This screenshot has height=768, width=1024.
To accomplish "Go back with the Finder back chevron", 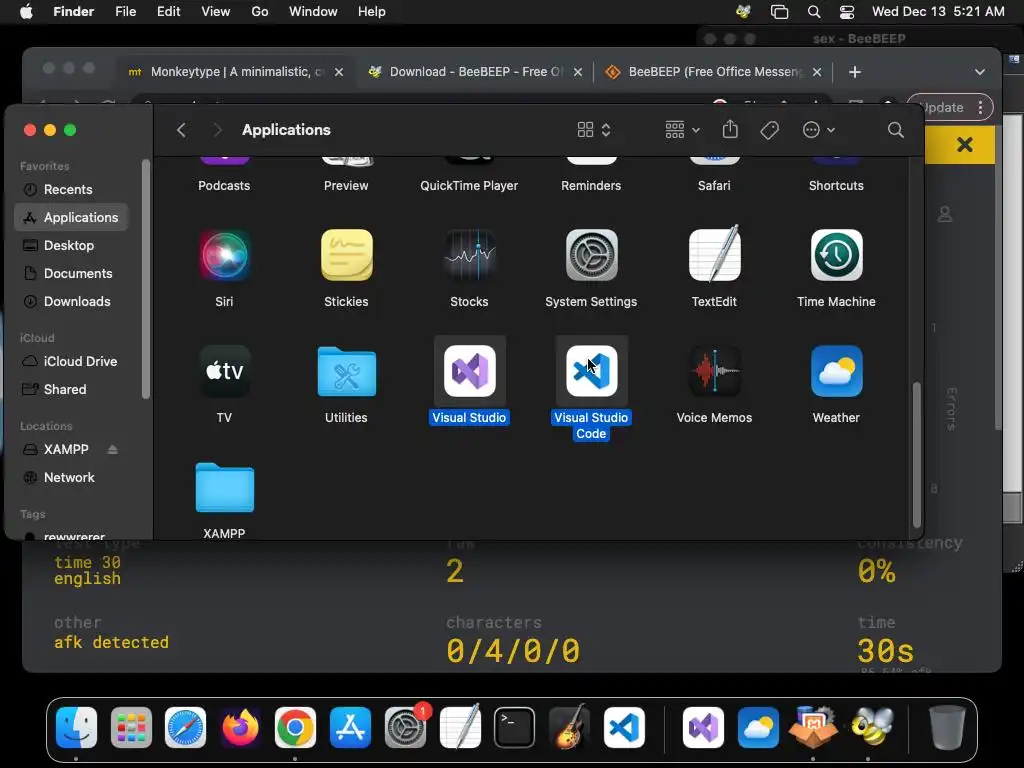I will (x=182, y=130).
